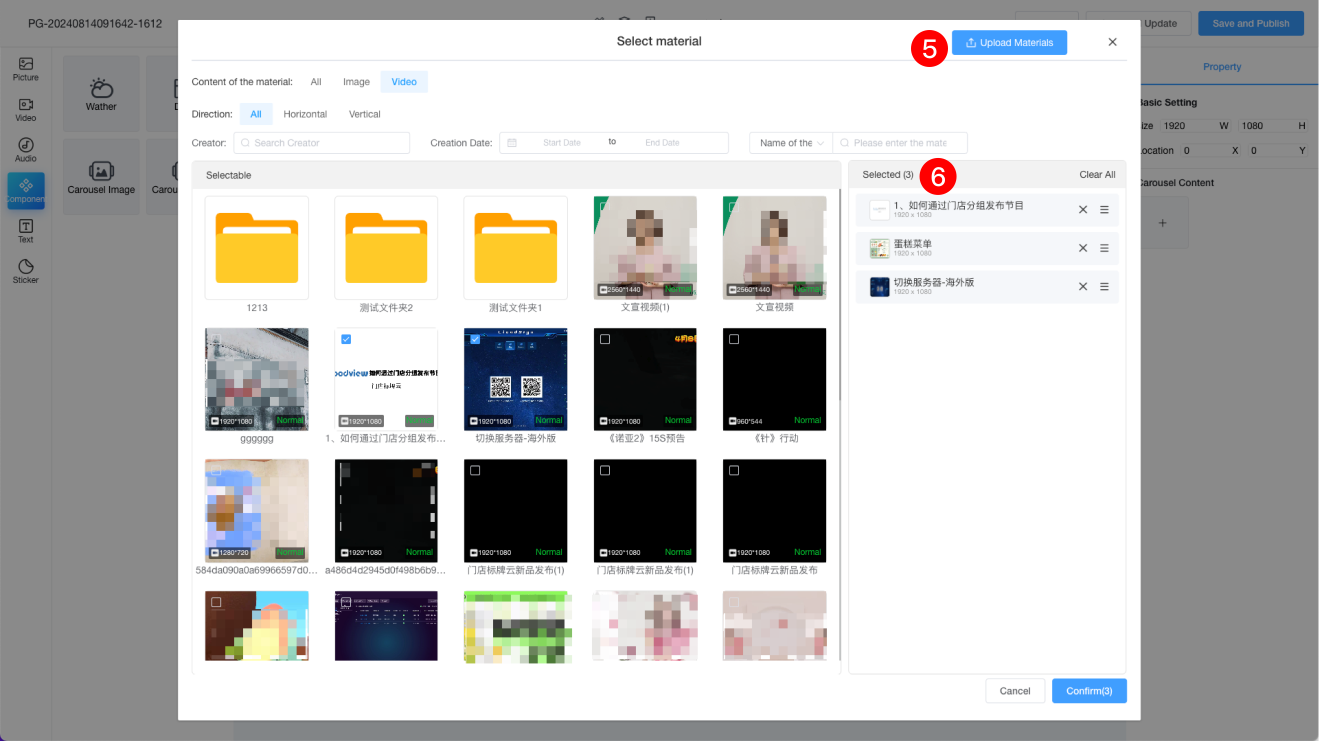
Task: Check the 584da090a0a69966597d0 video checkbox
Action: click(216, 470)
